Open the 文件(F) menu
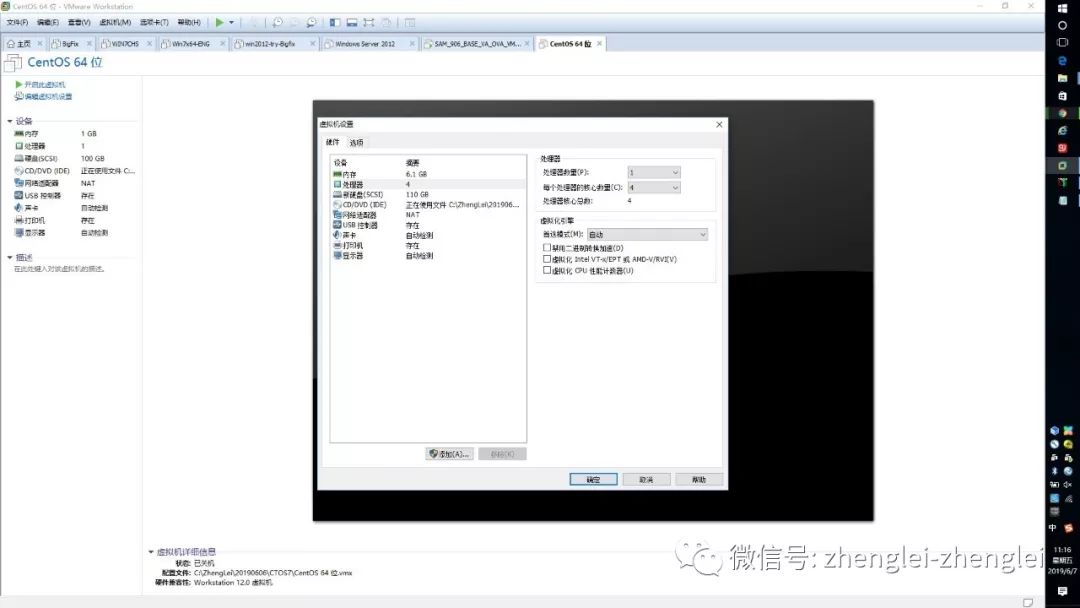 click(x=17, y=23)
